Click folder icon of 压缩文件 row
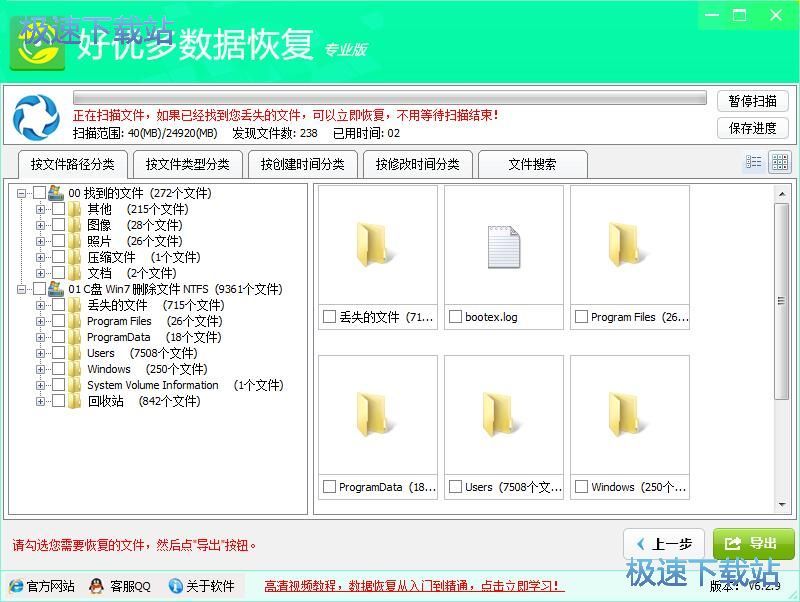This screenshot has height=602, width=800. 74,257
